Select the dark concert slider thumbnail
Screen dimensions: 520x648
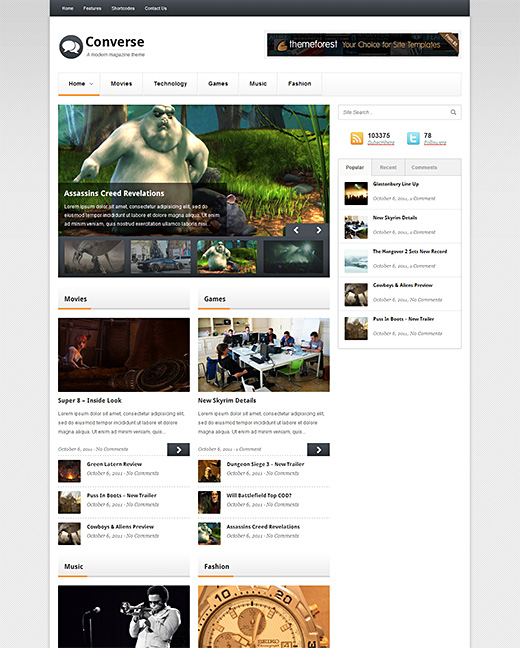(293, 257)
